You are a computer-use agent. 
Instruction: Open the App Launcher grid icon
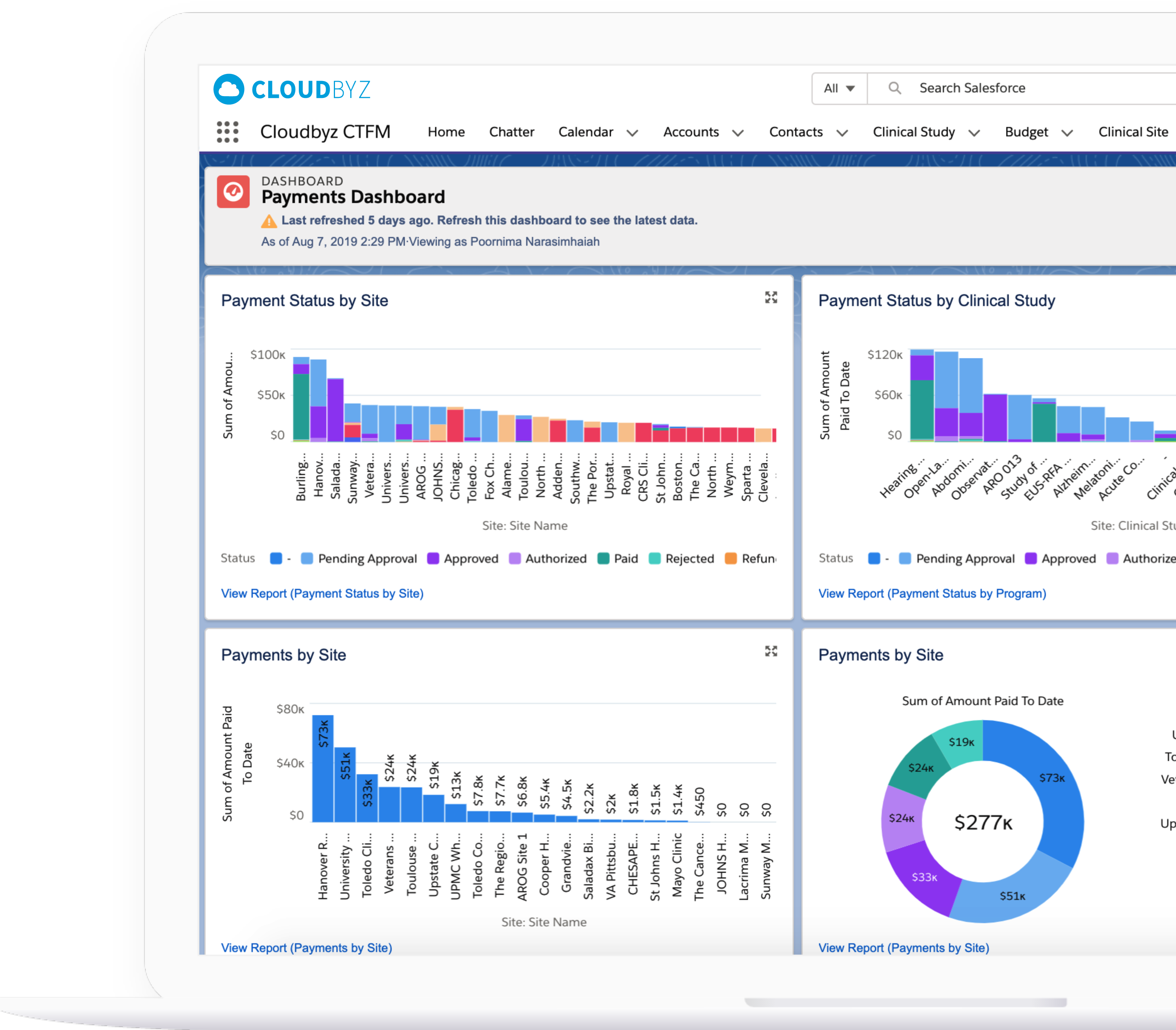(228, 132)
